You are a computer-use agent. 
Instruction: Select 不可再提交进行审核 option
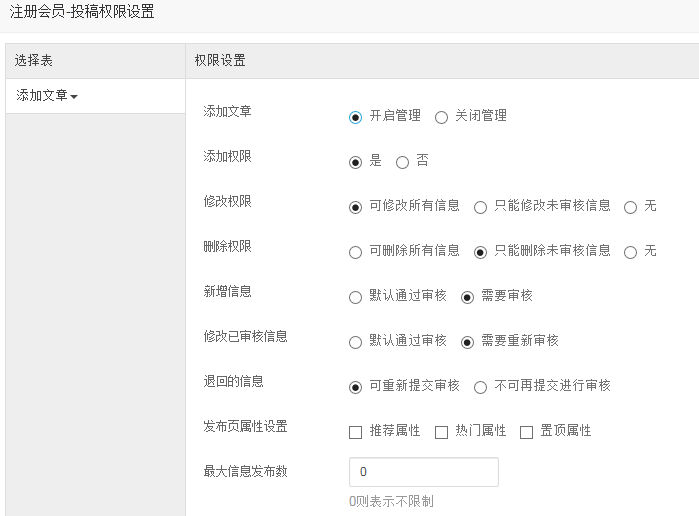[480, 387]
